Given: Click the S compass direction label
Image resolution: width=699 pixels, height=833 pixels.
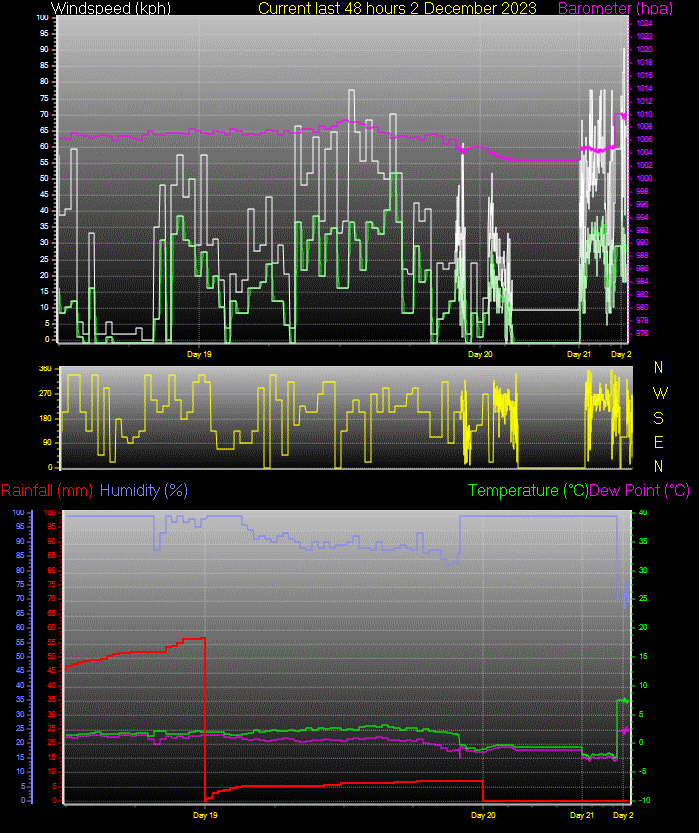Looking at the screenshot, I should point(659,417).
